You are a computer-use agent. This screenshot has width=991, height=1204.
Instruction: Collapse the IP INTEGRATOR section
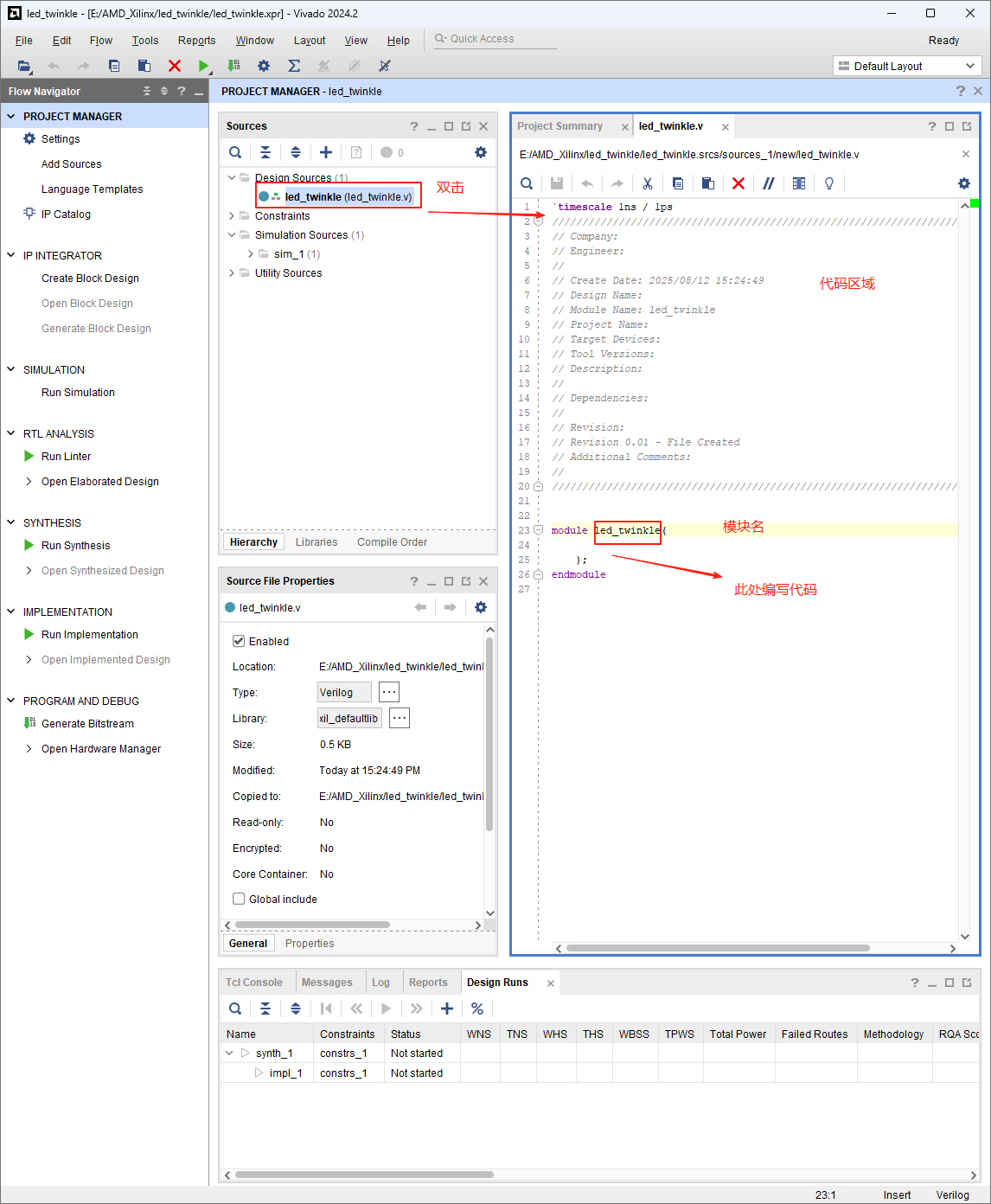pos(11,255)
